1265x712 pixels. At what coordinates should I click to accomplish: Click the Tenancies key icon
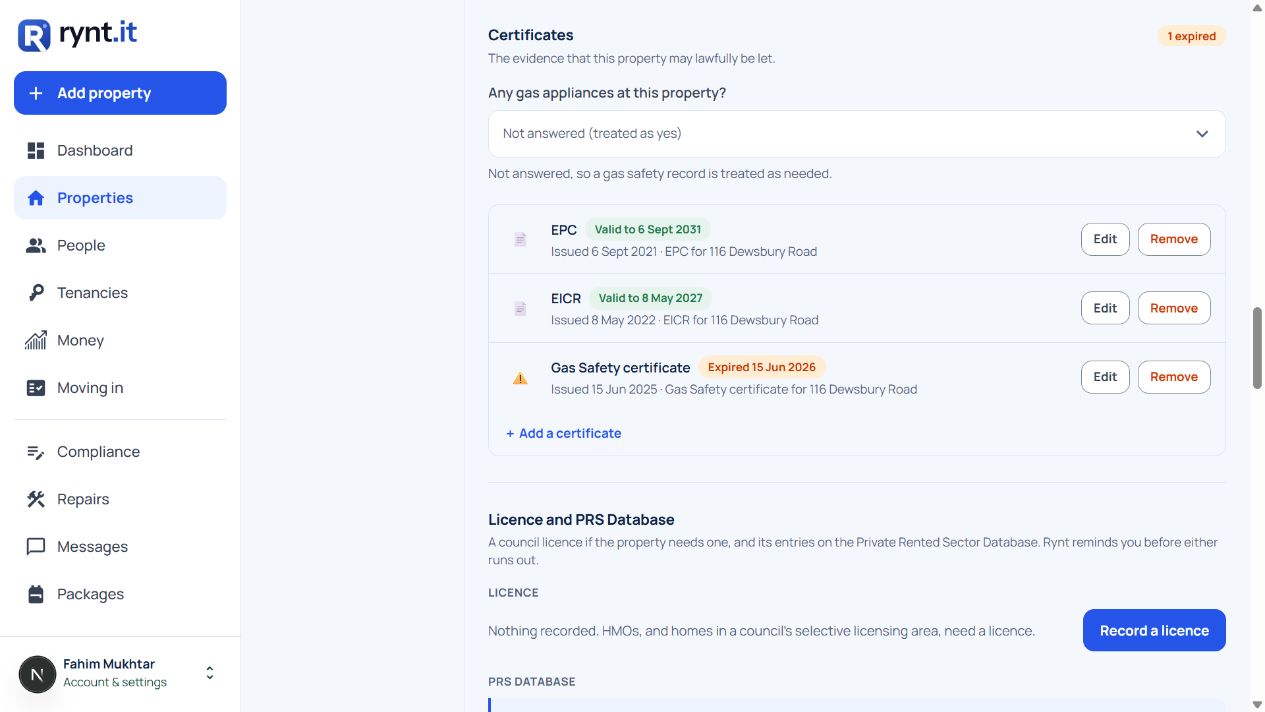(36, 293)
